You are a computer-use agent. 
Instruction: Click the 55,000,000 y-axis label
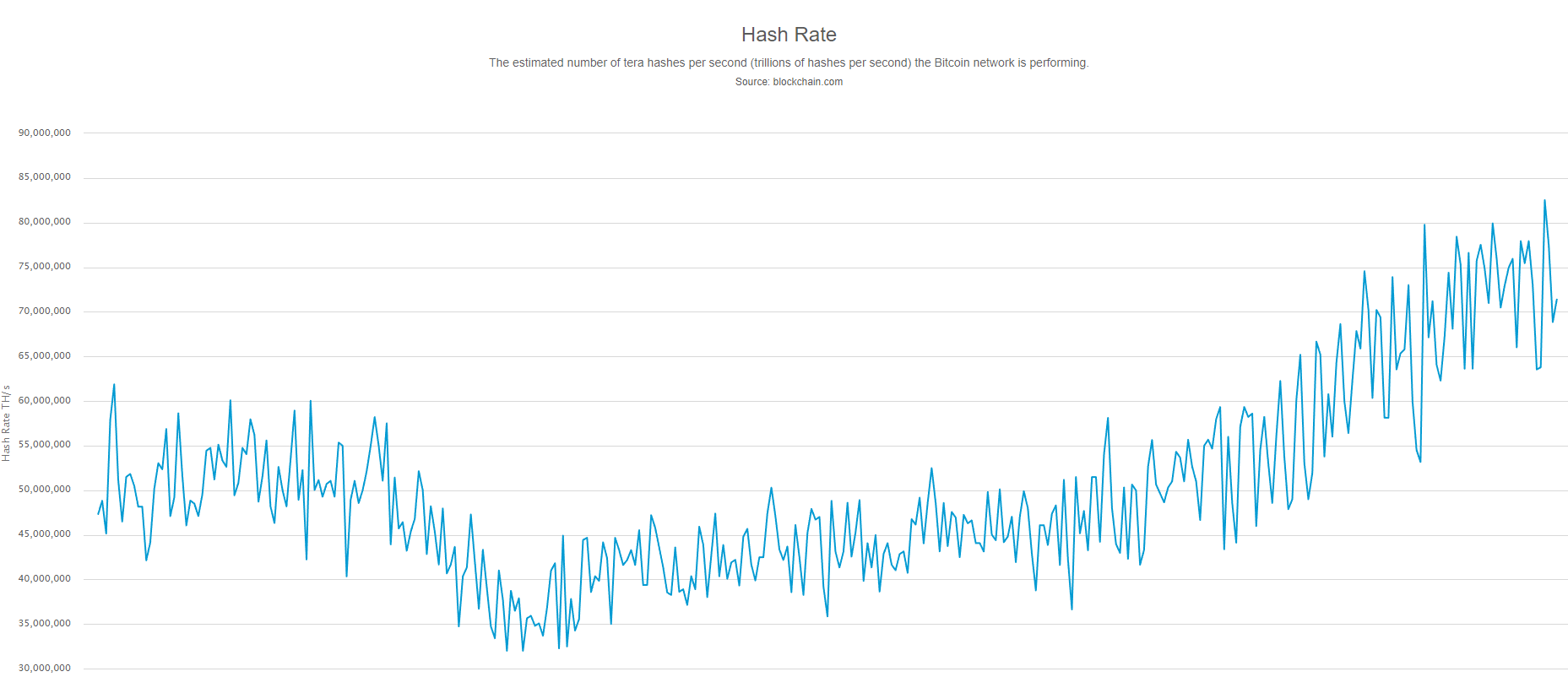coord(45,445)
